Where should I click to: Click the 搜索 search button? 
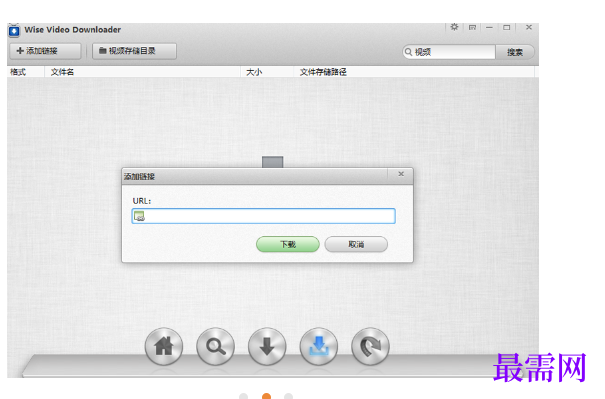515,52
